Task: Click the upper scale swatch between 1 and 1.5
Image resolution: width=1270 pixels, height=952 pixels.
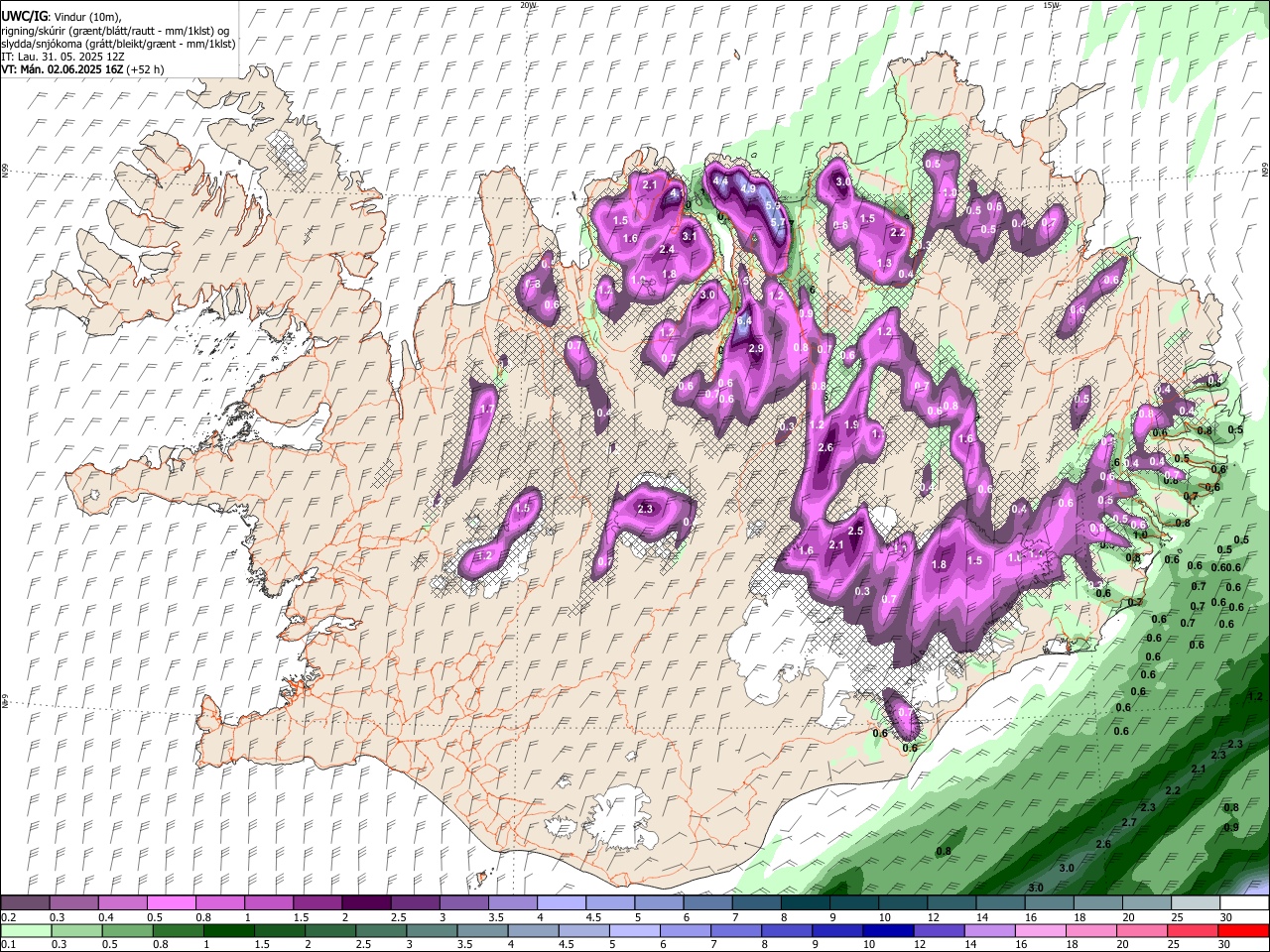Action: [x=268, y=902]
